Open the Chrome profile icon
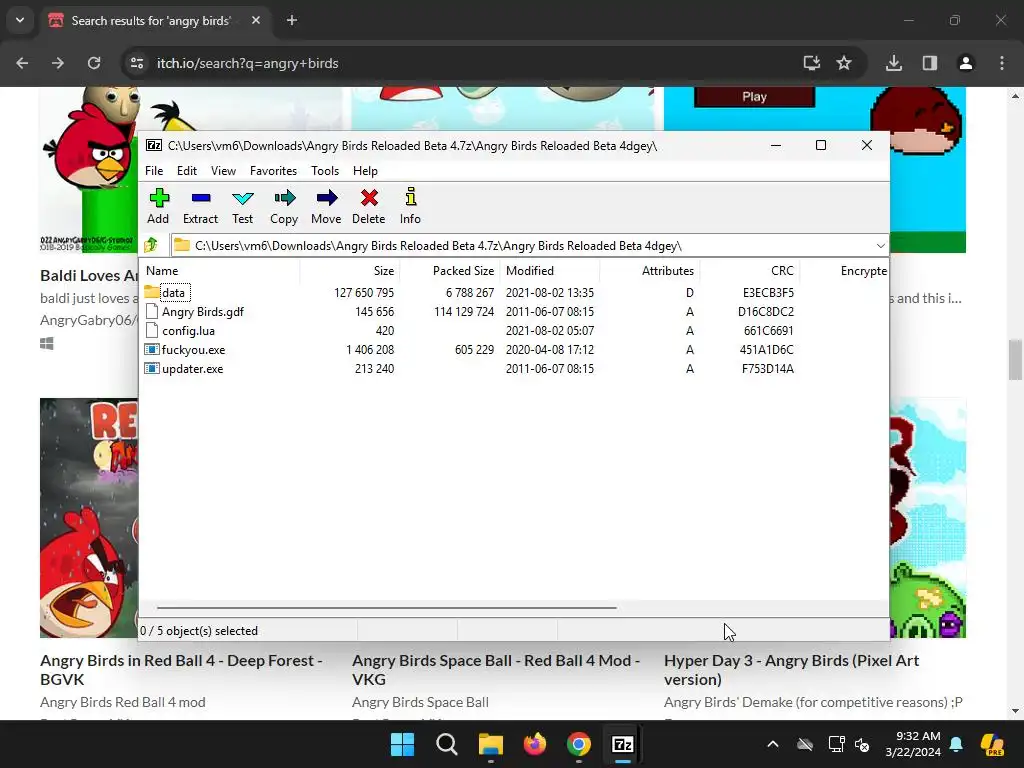 coord(966,63)
